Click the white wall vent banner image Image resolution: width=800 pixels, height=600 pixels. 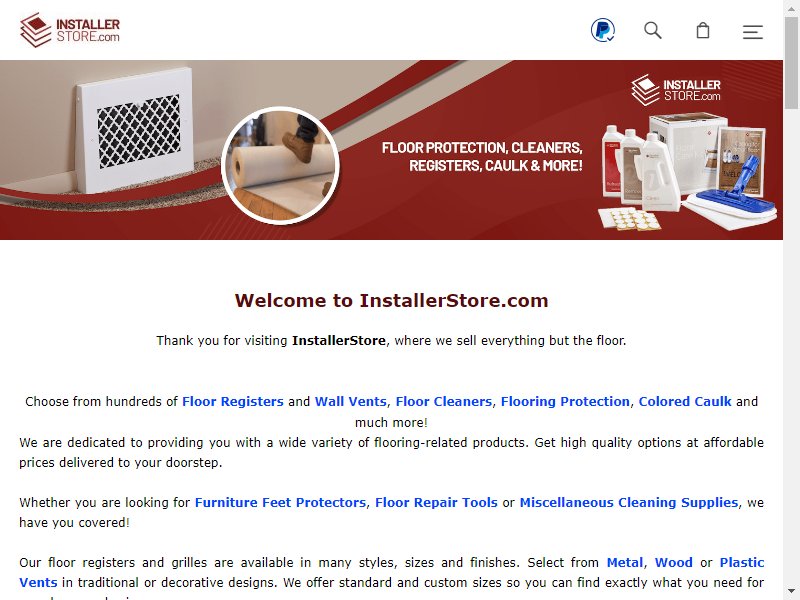135,131
